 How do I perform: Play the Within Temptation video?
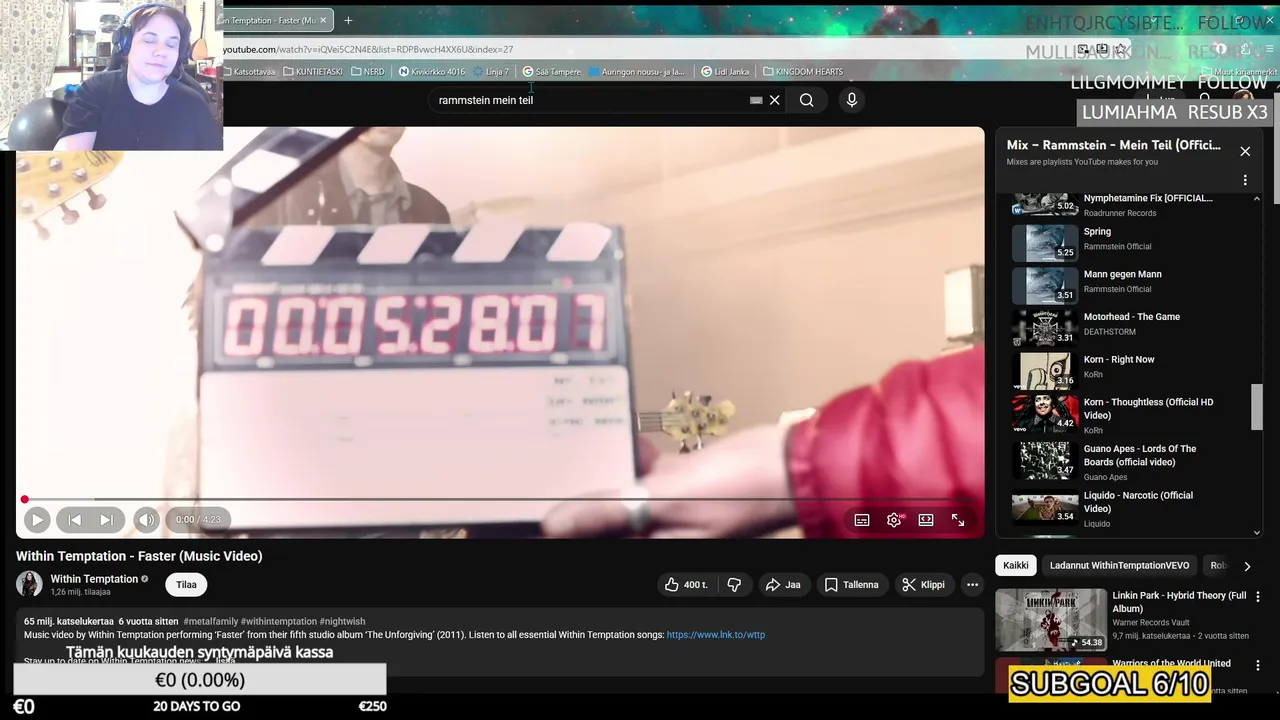pyautogui.click(x=36, y=520)
